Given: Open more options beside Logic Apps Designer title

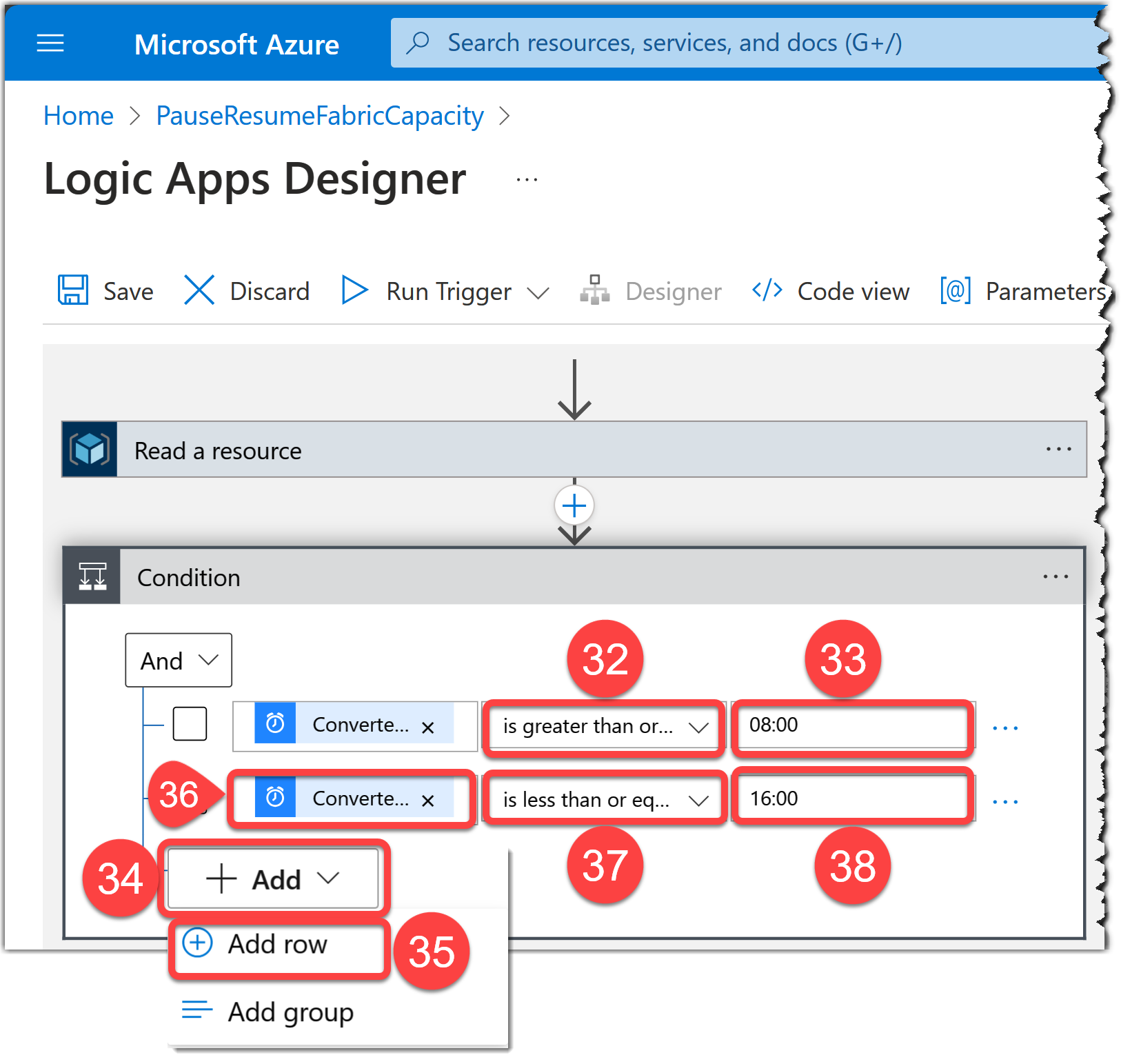Looking at the screenshot, I should (x=527, y=180).
